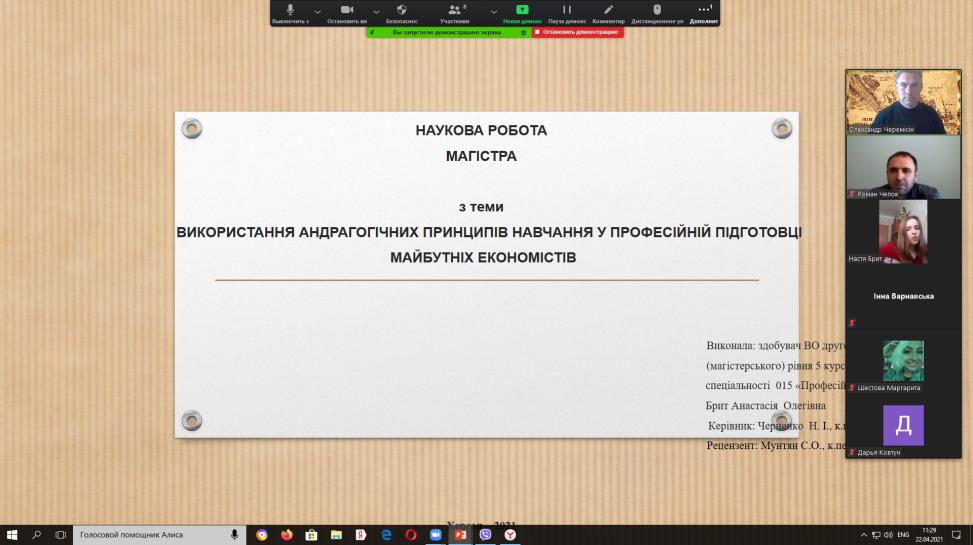The image size is (973, 545).
Task: Click the red Stop demonstration button
Action: pos(577,32)
